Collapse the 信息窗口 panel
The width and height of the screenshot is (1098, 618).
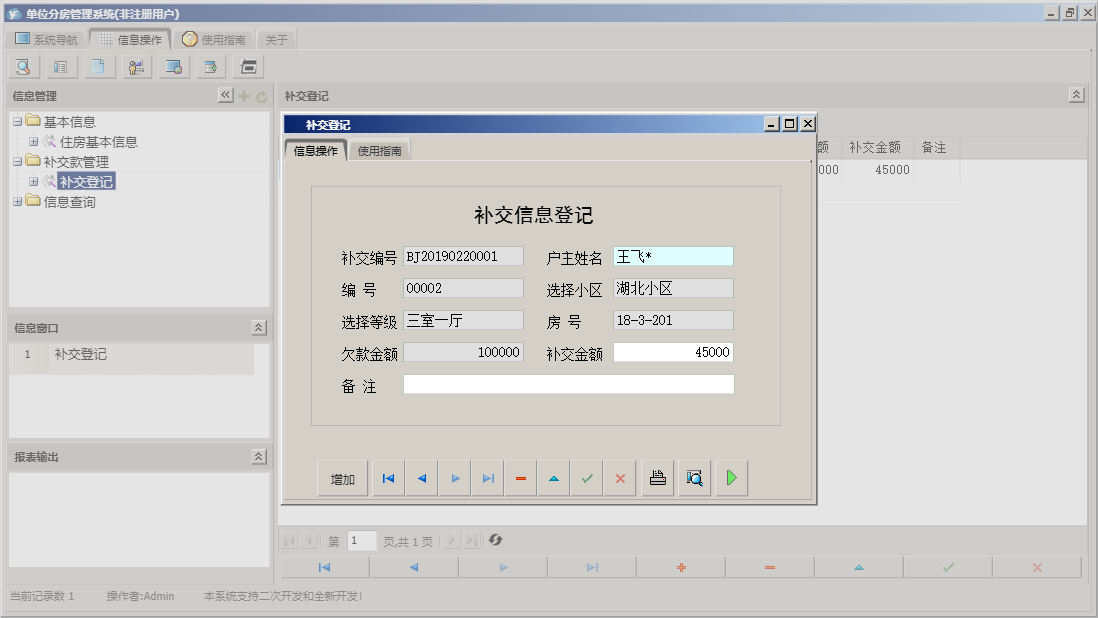click(256, 326)
